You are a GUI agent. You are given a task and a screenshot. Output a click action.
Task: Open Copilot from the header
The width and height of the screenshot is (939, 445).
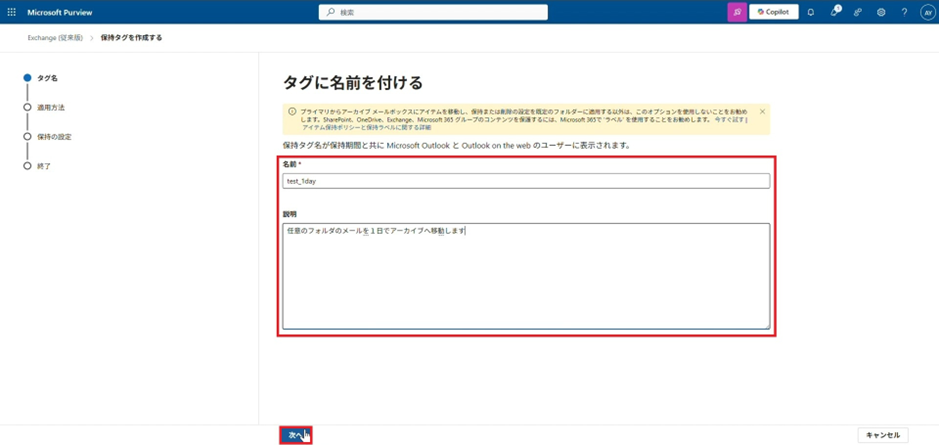[x=774, y=12]
